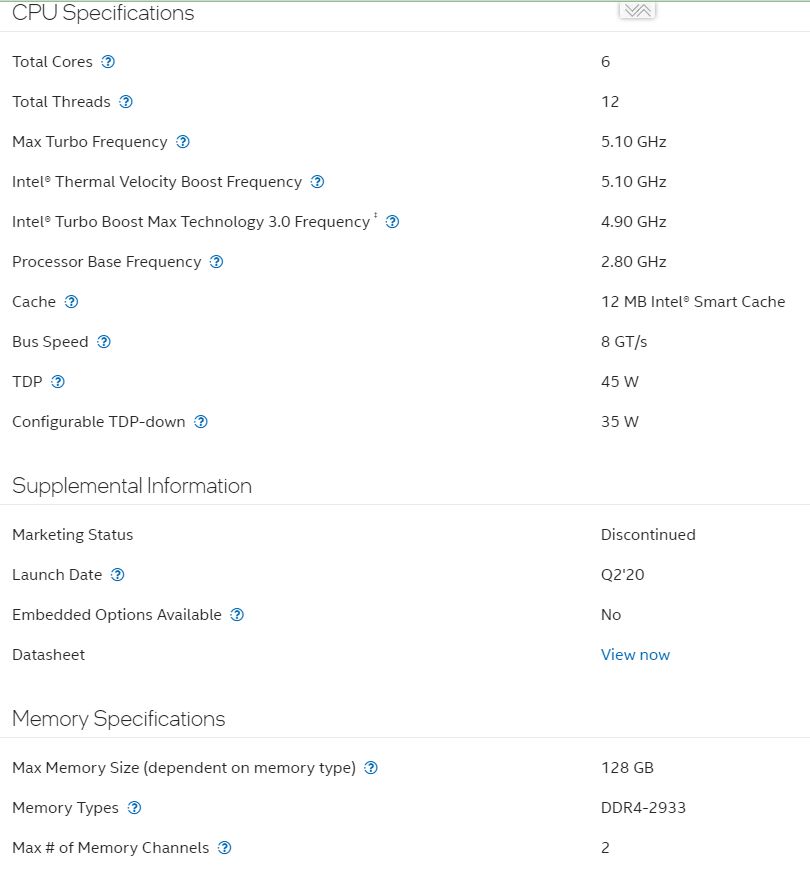This screenshot has width=810, height=881.
Task: Open Launch Date info icon
Action: coord(118,575)
